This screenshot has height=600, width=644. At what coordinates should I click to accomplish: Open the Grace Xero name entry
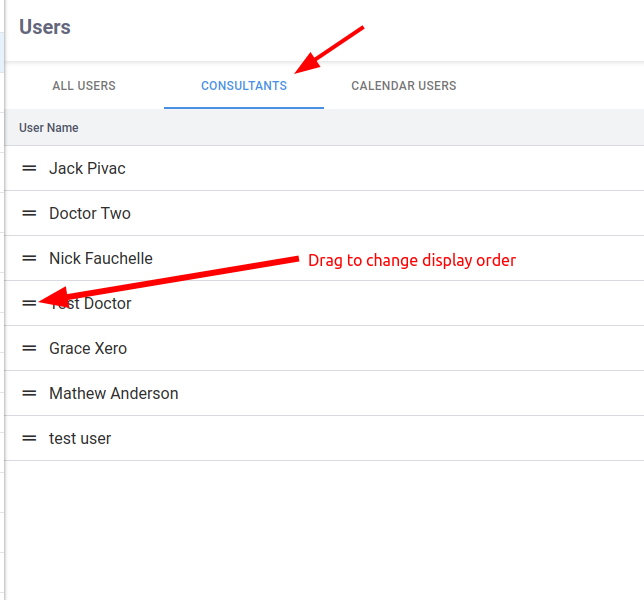88,348
